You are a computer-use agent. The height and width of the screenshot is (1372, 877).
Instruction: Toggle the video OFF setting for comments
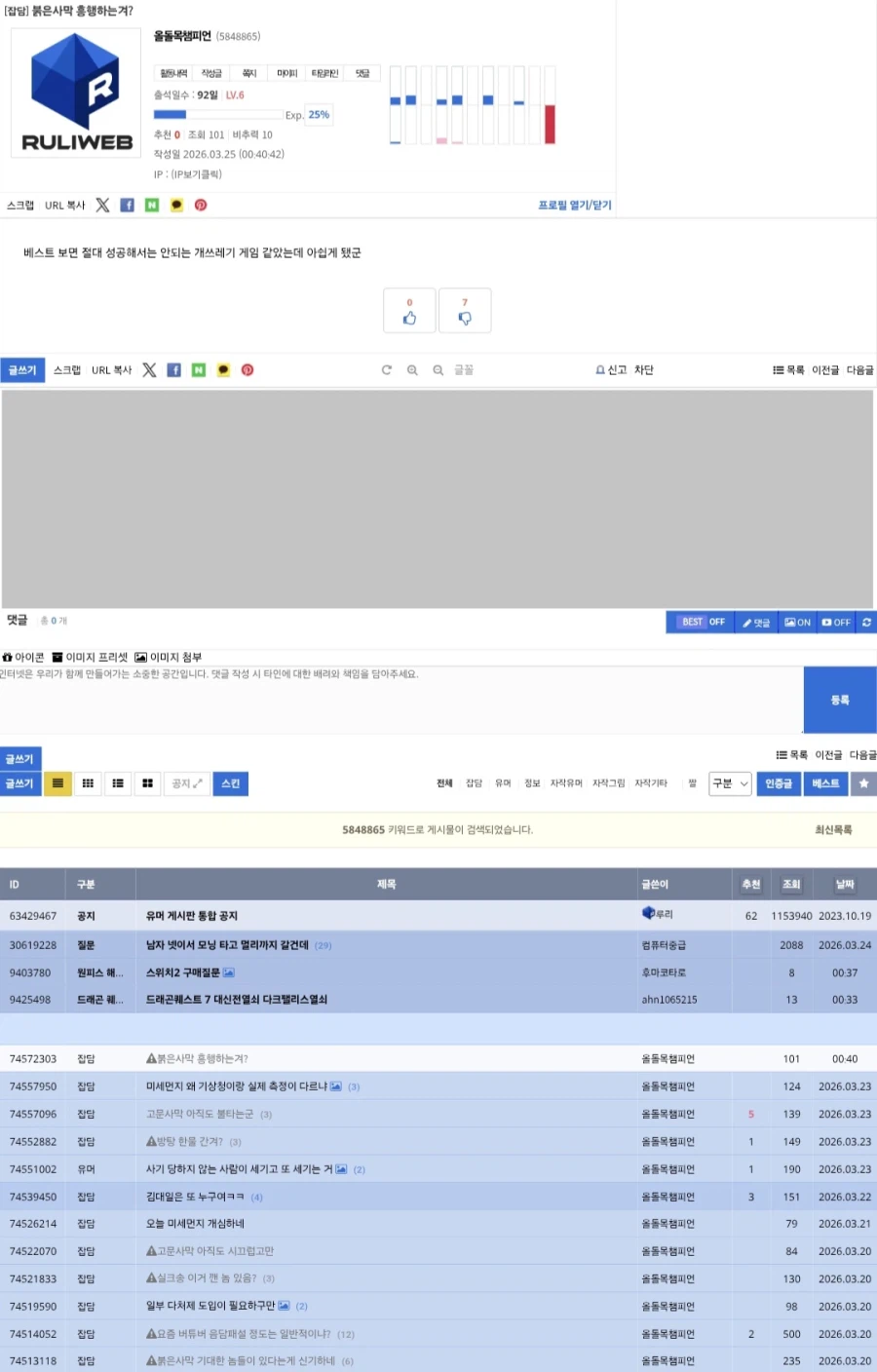[x=836, y=622]
